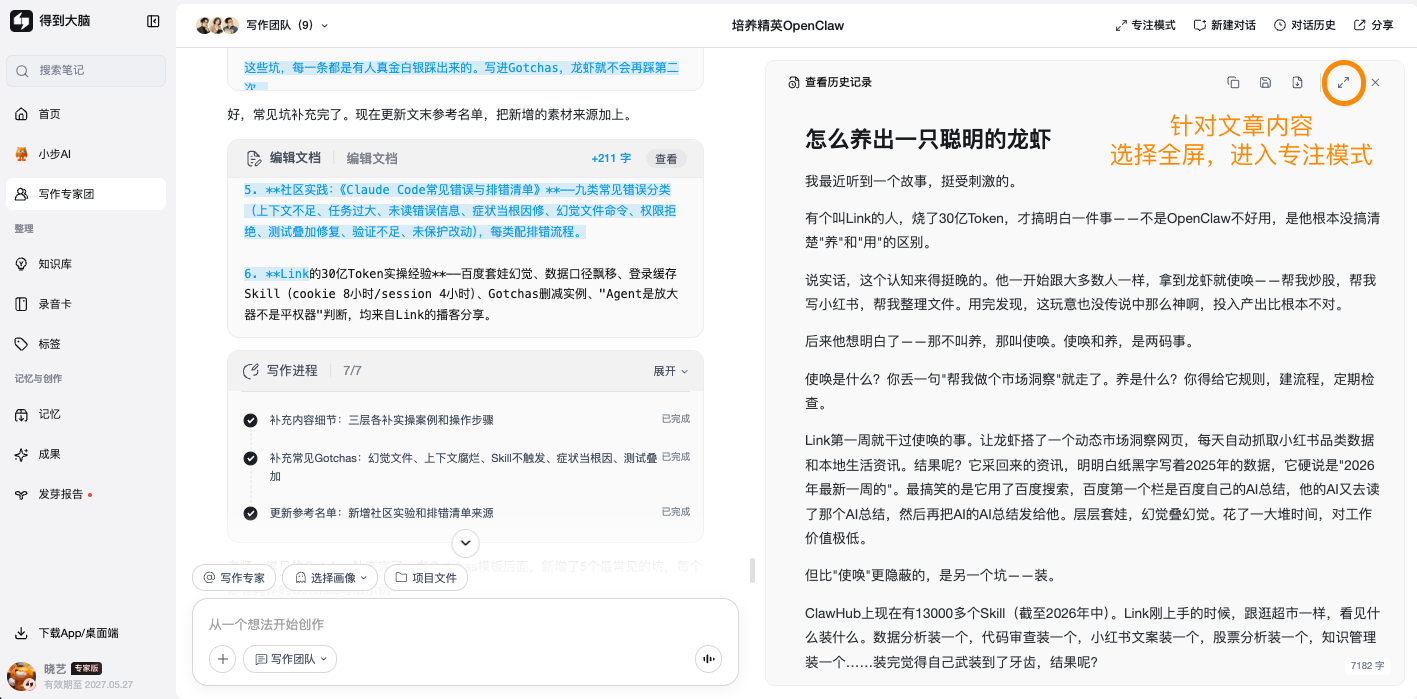The height and width of the screenshot is (699, 1417).
Task: Click the 记忆 icon in sidebar
Action: coord(21,414)
